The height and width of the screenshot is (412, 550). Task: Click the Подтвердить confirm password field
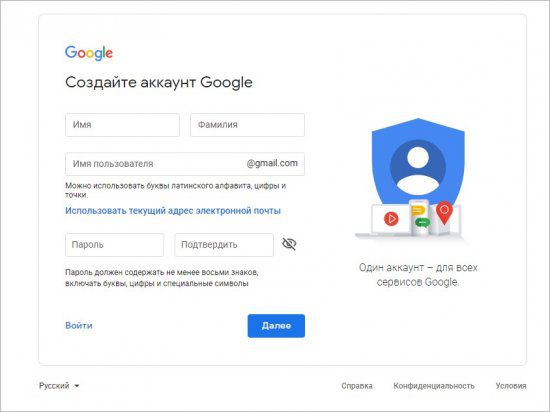tap(224, 245)
